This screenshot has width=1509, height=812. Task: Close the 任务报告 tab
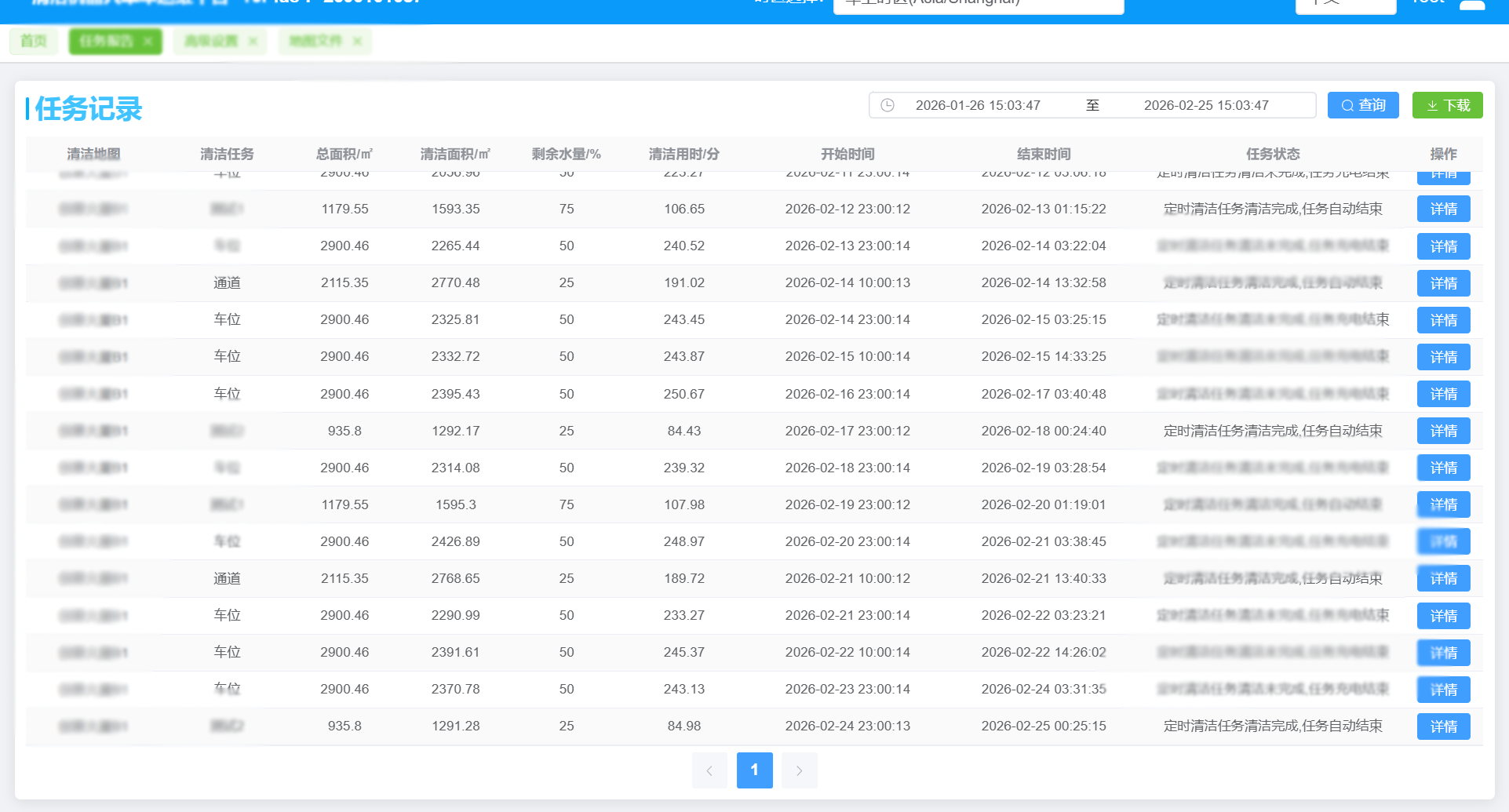(x=148, y=42)
